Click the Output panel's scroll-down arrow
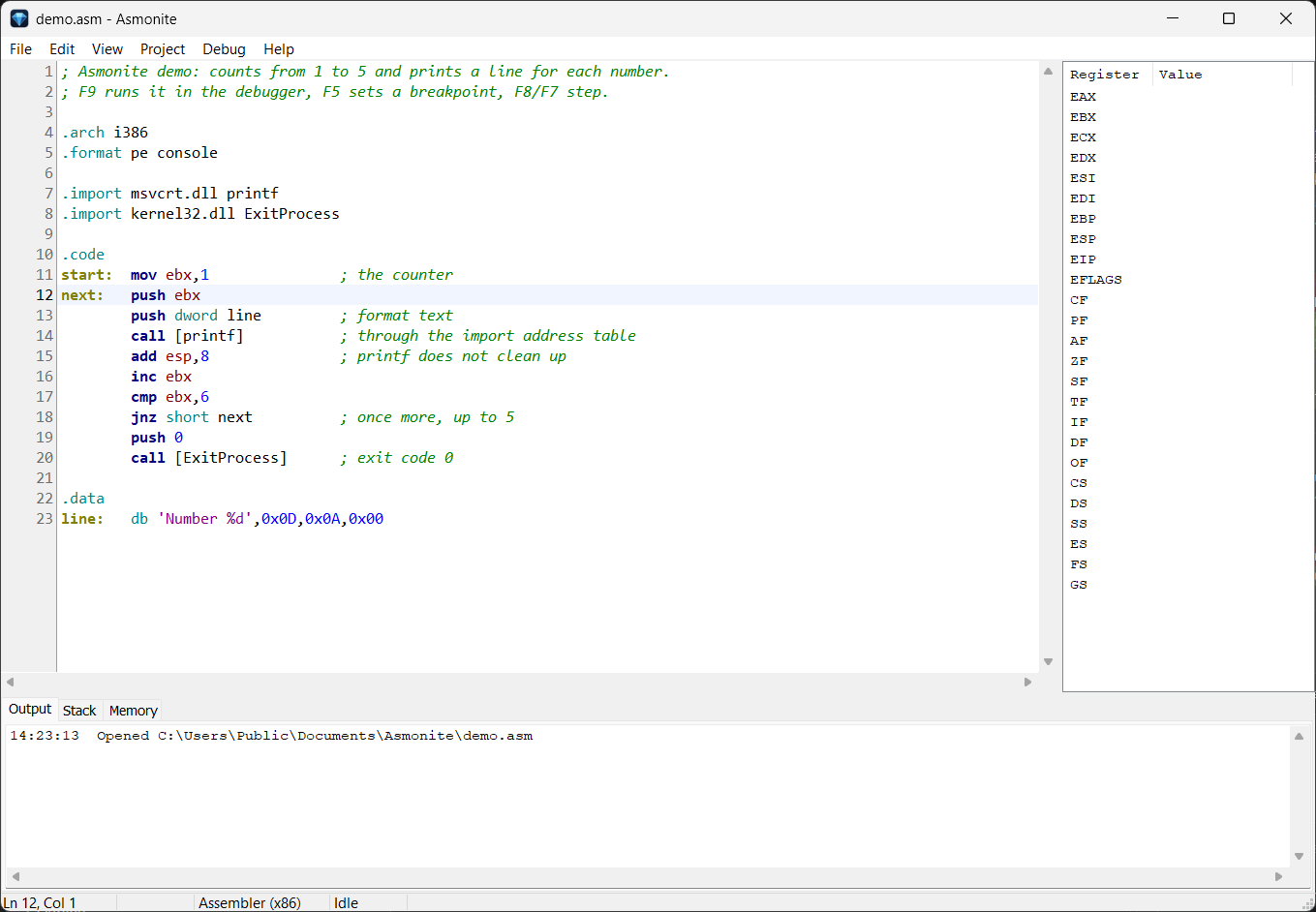Screen dimensions: 1316x912 (x=1300, y=857)
